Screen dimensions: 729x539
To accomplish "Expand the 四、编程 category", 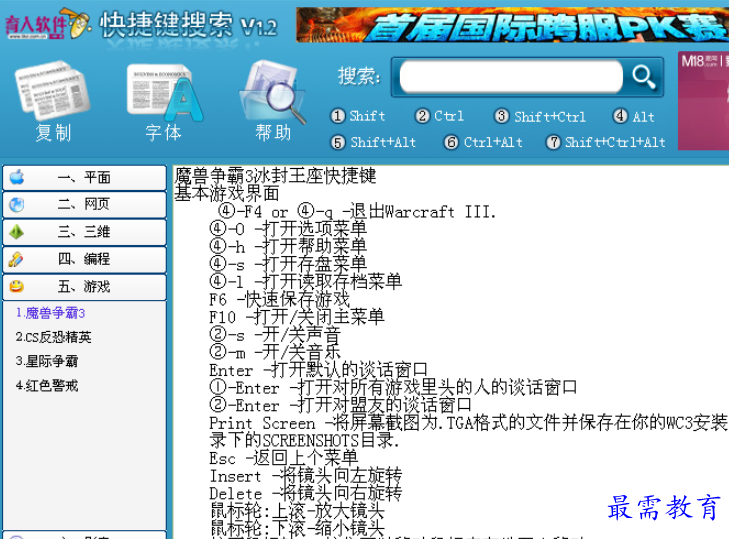I will [85, 259].
